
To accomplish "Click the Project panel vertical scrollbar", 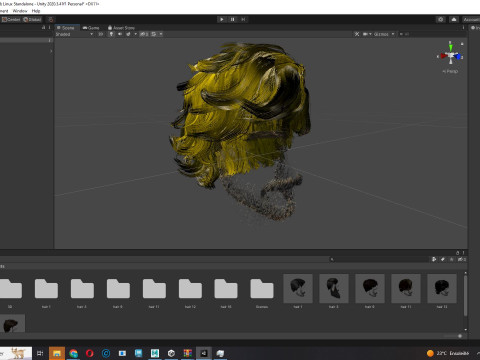I will tap(465, 296).
